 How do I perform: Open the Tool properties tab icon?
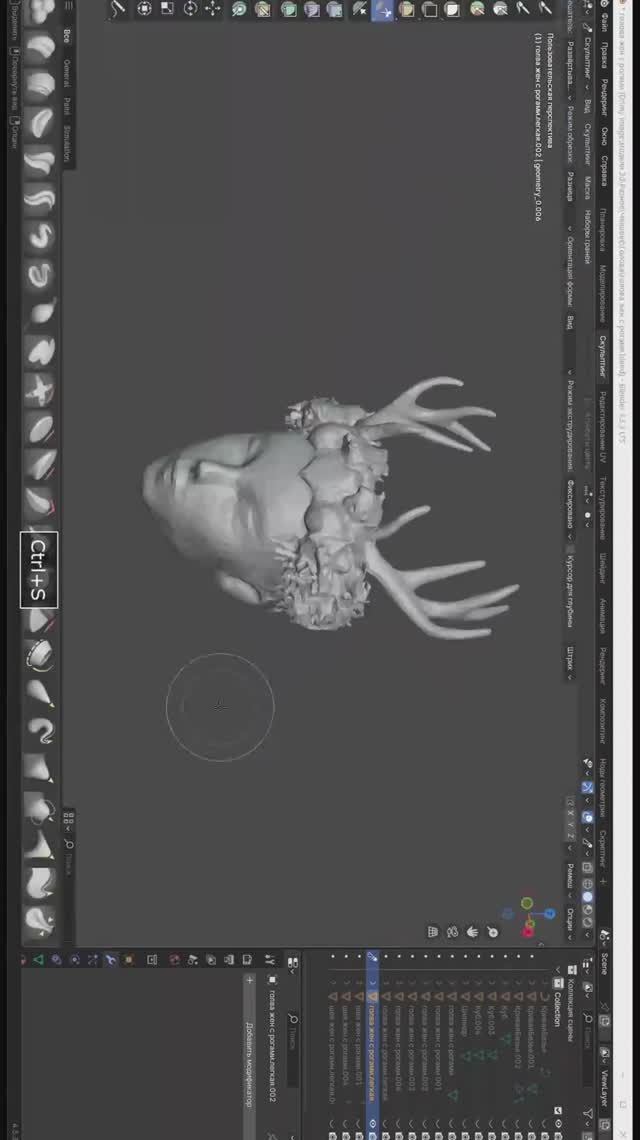click(271, 959)
